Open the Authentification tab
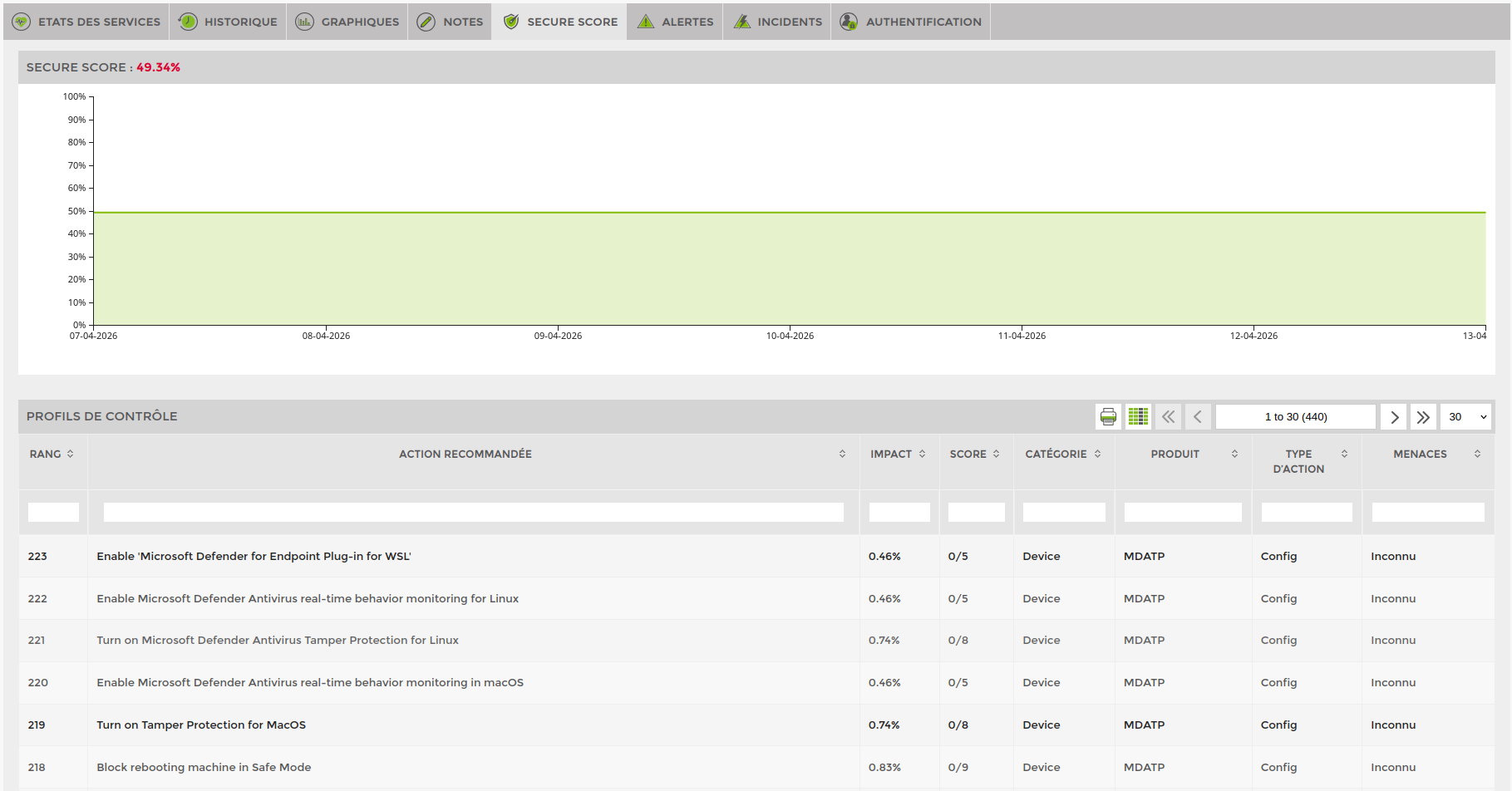1512x791 pixels. [911, 22]
